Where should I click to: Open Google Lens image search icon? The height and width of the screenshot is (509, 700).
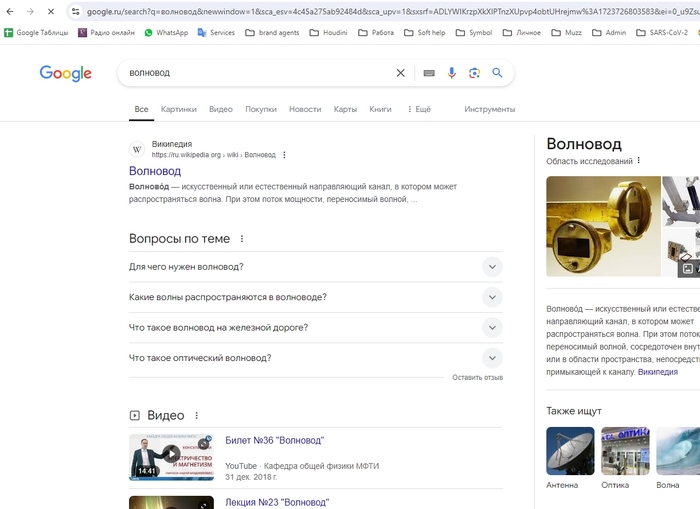click(x=474, y=73)
